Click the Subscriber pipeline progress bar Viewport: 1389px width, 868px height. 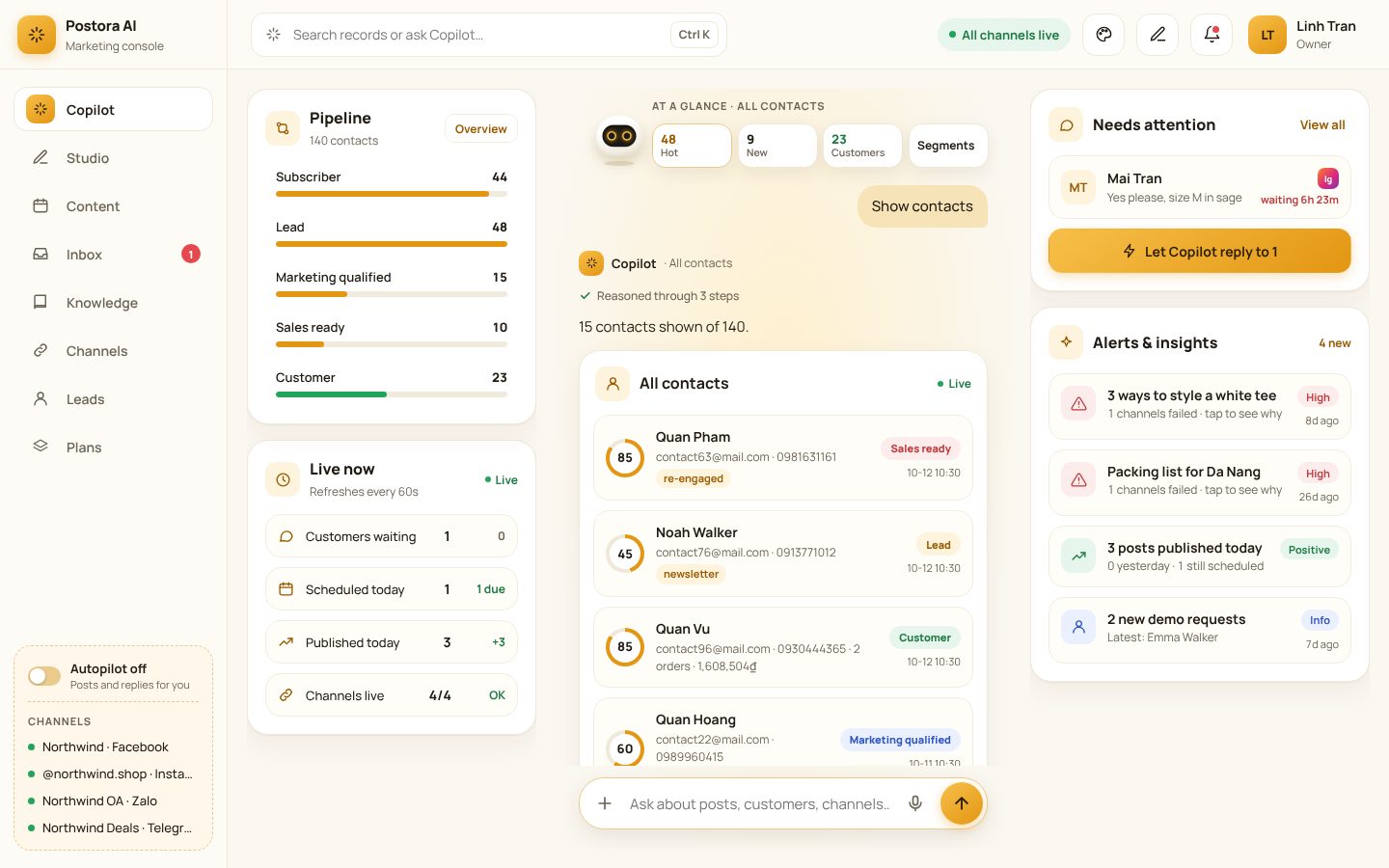click(x=392, y=194)
